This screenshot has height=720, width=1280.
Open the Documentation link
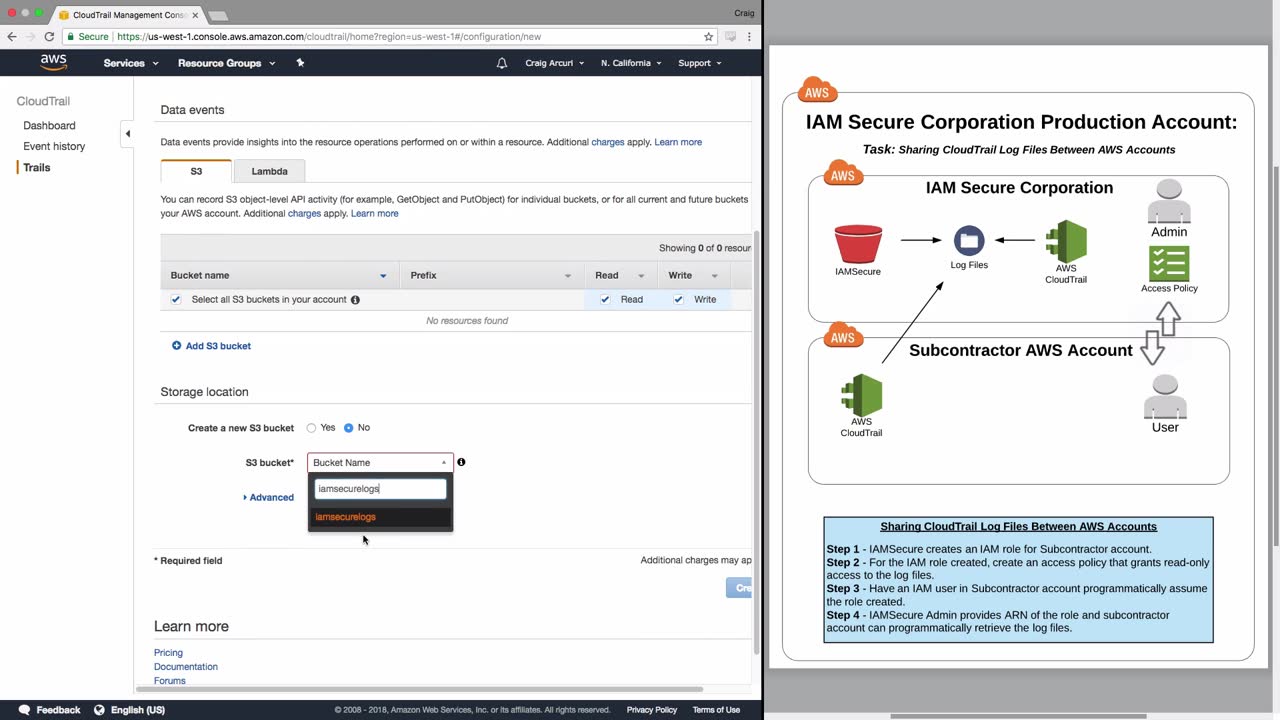[x=186, y=667]
